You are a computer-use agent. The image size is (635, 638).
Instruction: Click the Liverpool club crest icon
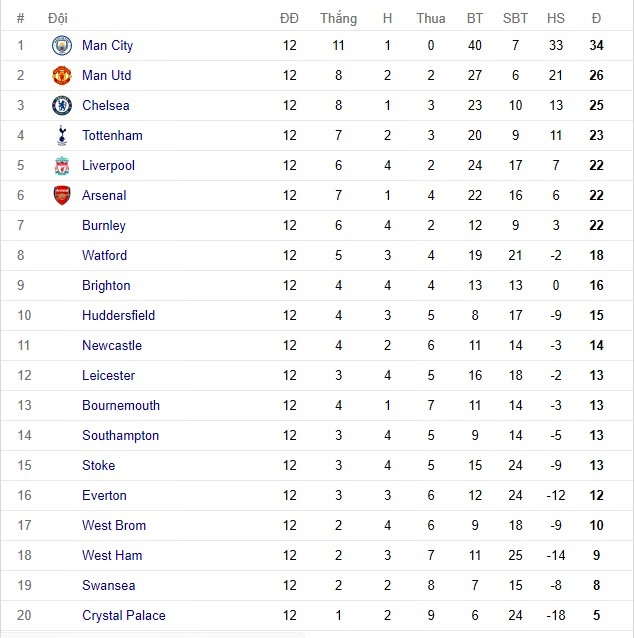(x=62, y=165)
